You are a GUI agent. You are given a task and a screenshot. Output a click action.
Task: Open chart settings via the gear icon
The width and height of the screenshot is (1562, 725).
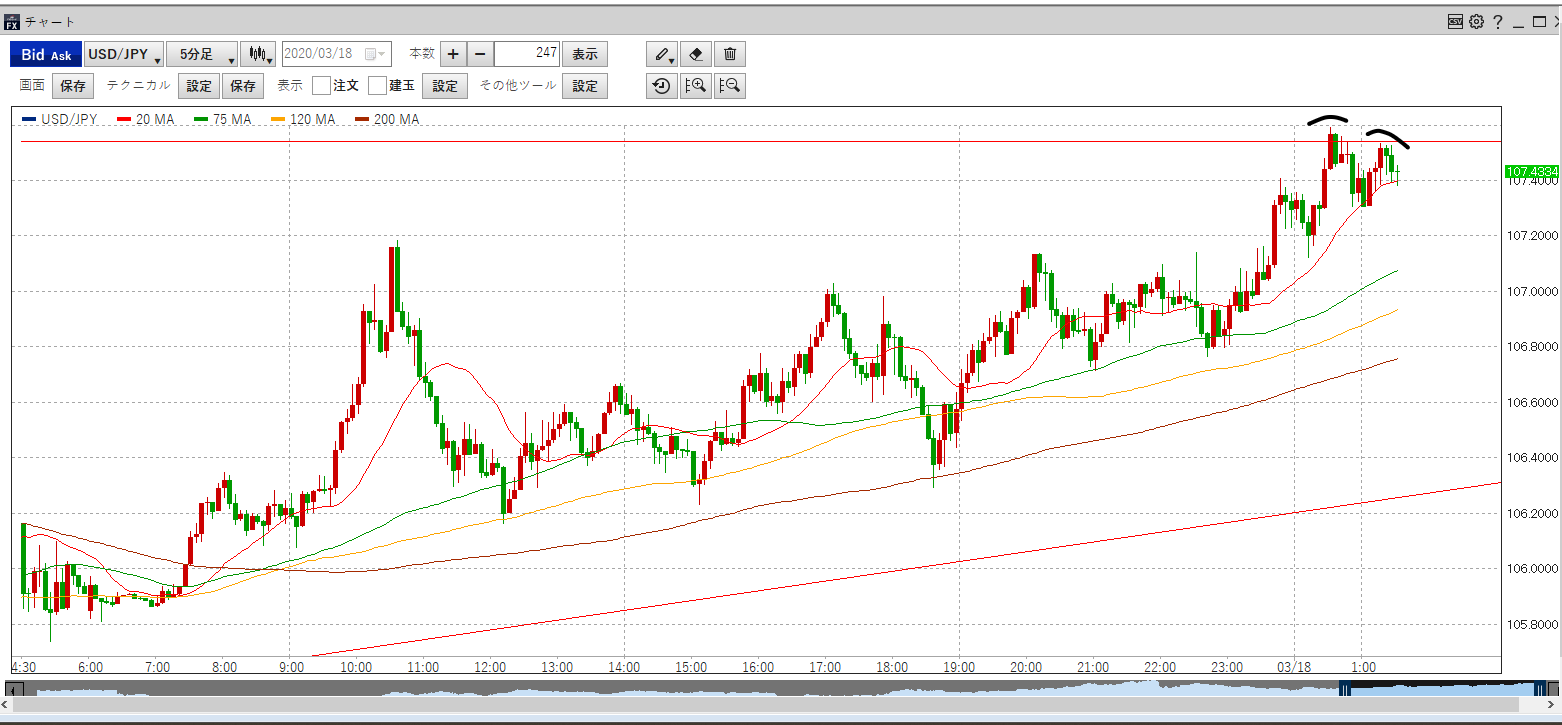coord(1477,21)
